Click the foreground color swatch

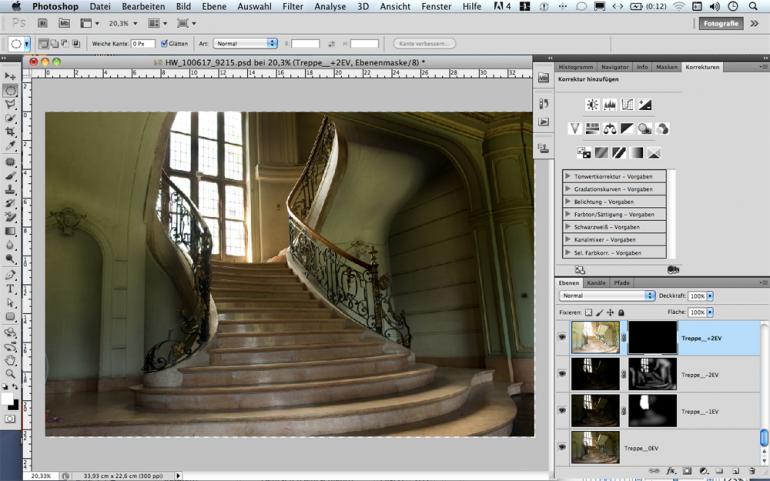point(7,398)
